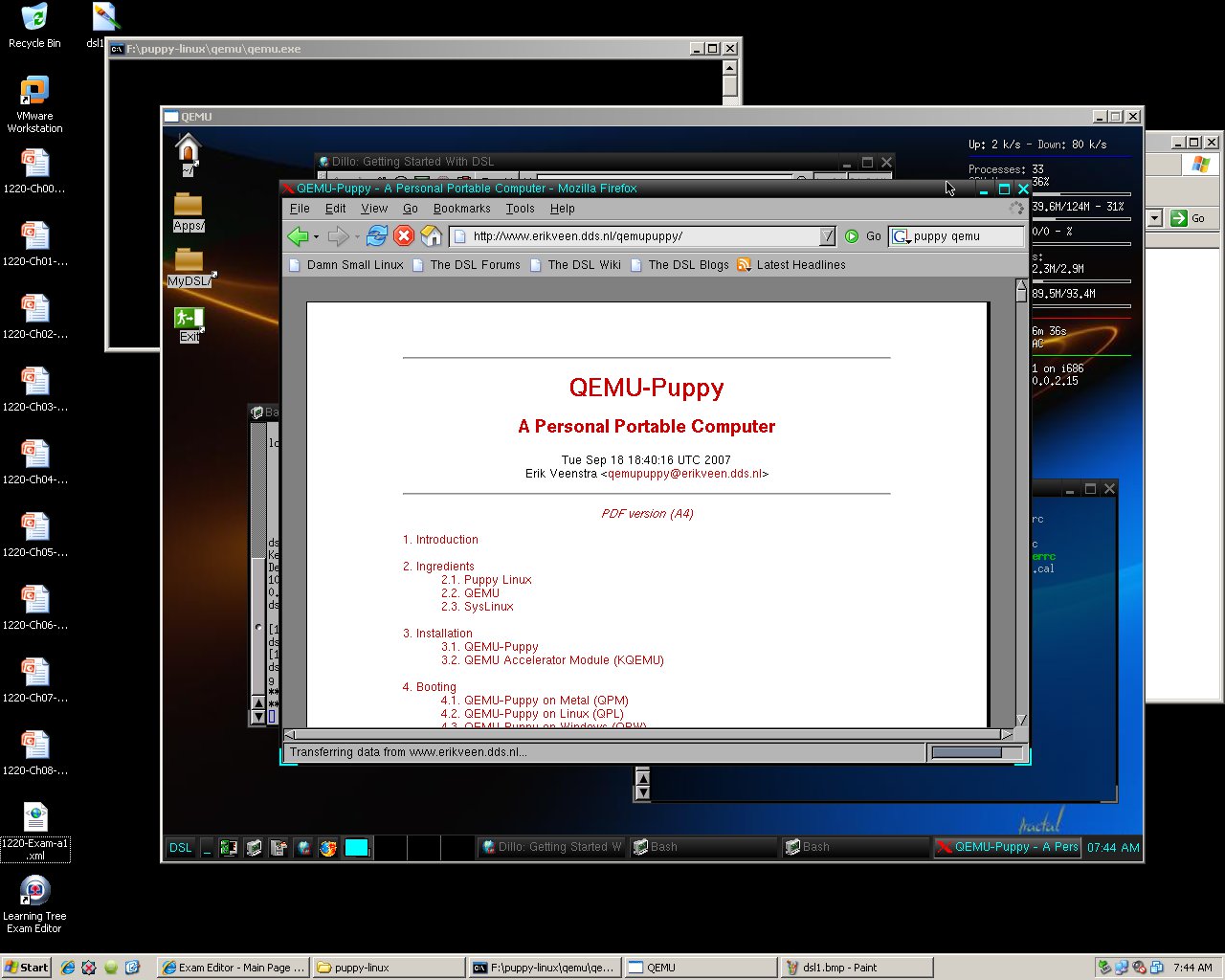Open The DSL Blogs bookmark
This screenshot has height=980, width=1225.
coord(679,265)
